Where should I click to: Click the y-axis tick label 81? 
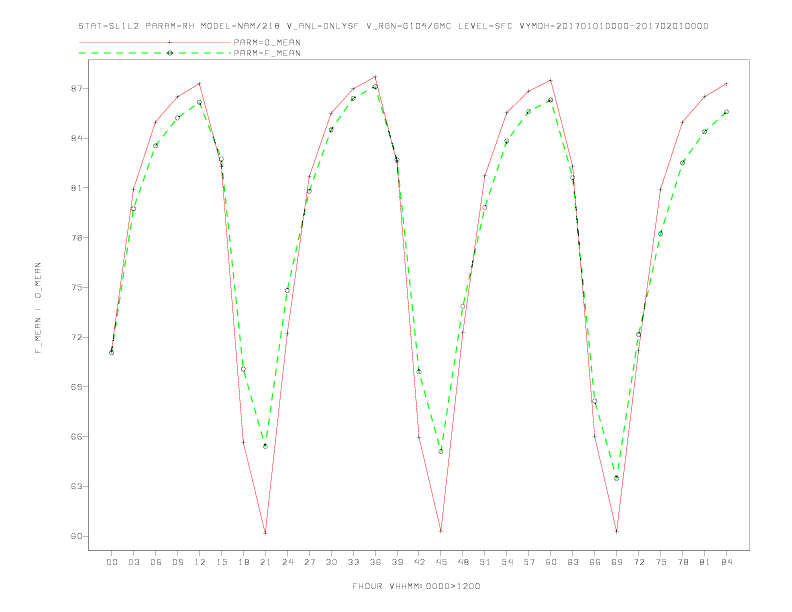click(x=77, y=188)
